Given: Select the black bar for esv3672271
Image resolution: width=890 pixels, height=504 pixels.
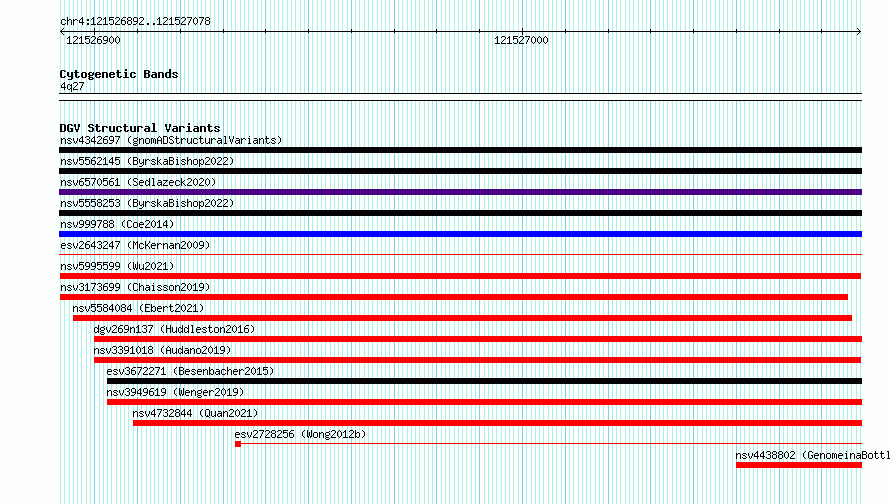Looking at the screenshot, I should (484, 381).
